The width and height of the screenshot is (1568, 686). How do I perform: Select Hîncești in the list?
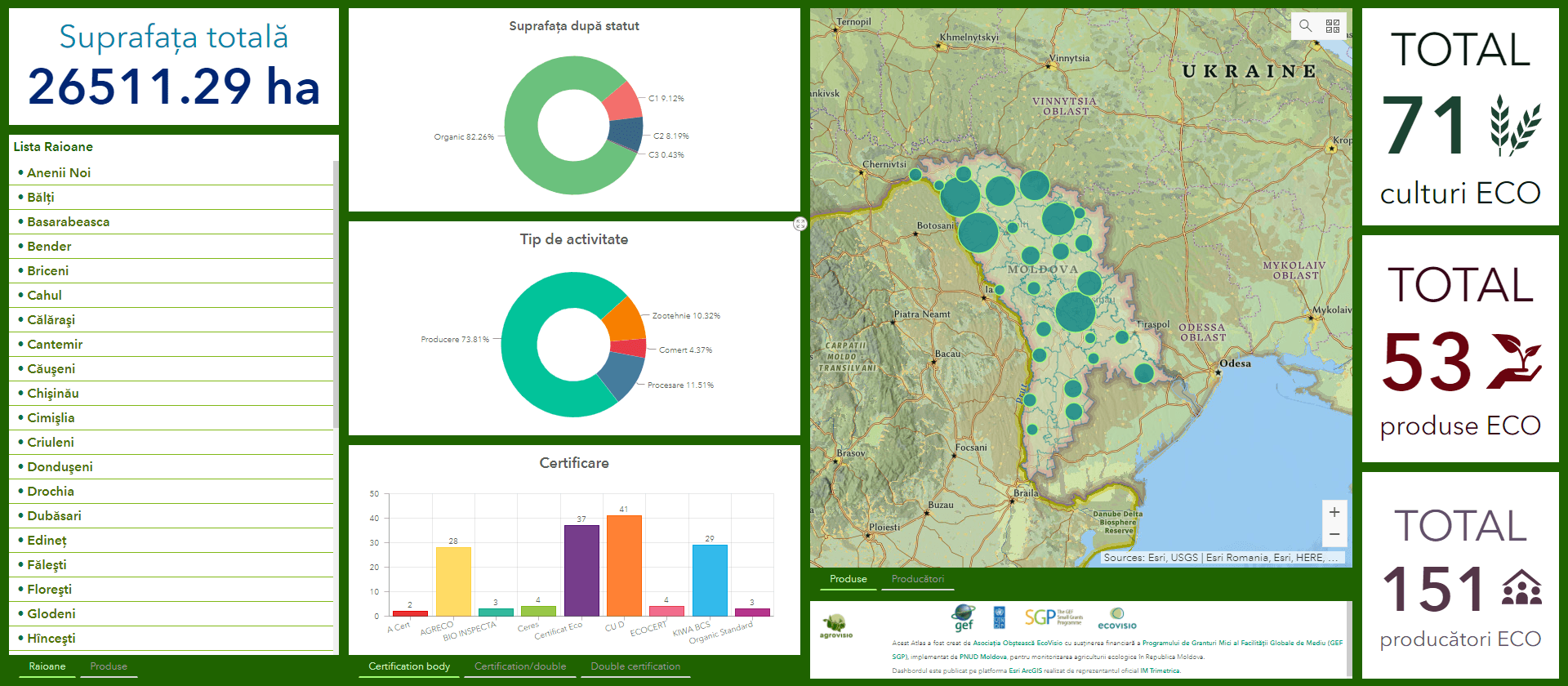coord(171,639)
